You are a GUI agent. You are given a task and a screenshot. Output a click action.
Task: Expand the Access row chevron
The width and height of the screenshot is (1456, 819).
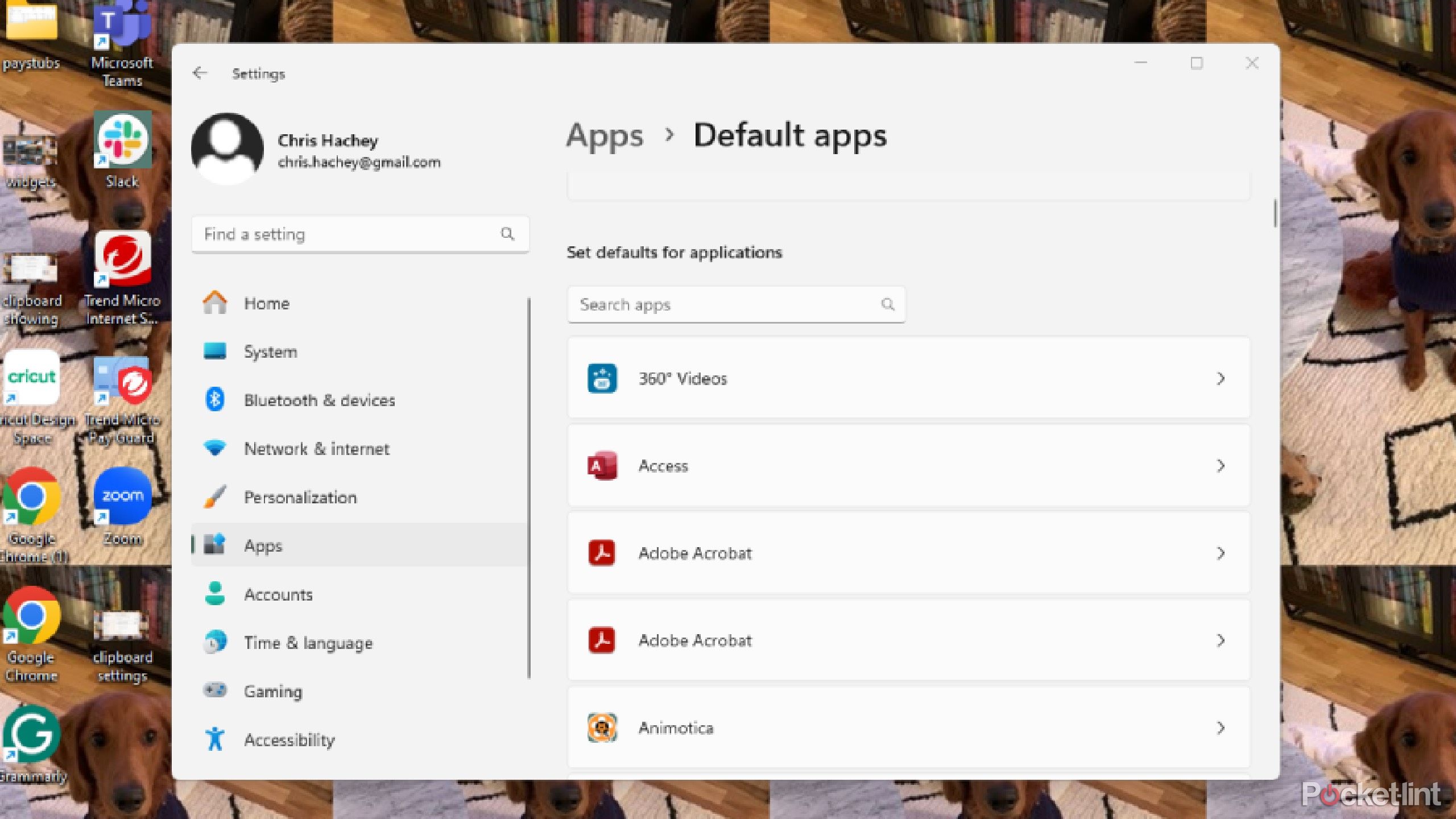tap(1221, 466)
